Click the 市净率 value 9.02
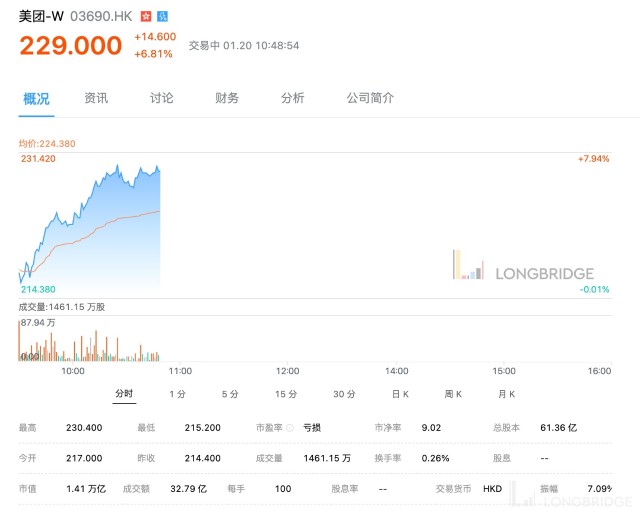 tap(431, 428)
